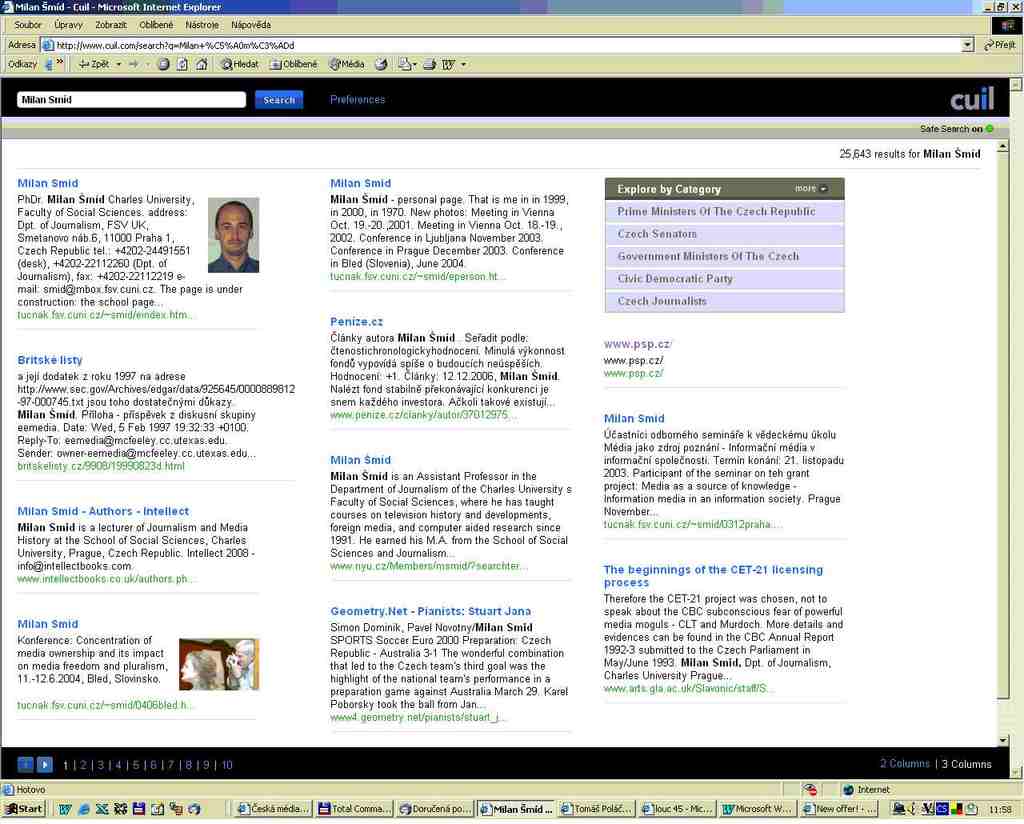Open the Oblíbené favorites toolbar button
The height and width of the screenshot is (824, 1024).
point(293,64)
